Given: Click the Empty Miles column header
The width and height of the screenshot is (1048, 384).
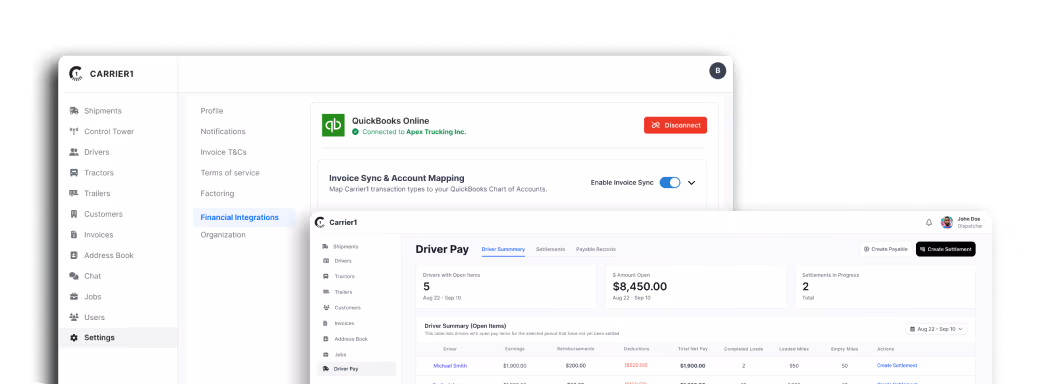Looking at the screenshot, I should click(x=845, y=349).
